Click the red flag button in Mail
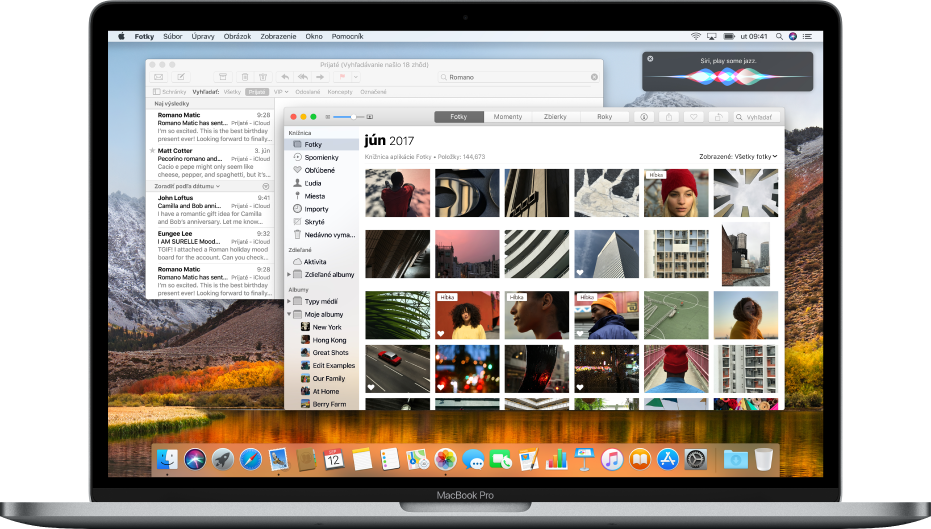 (342, 77)
